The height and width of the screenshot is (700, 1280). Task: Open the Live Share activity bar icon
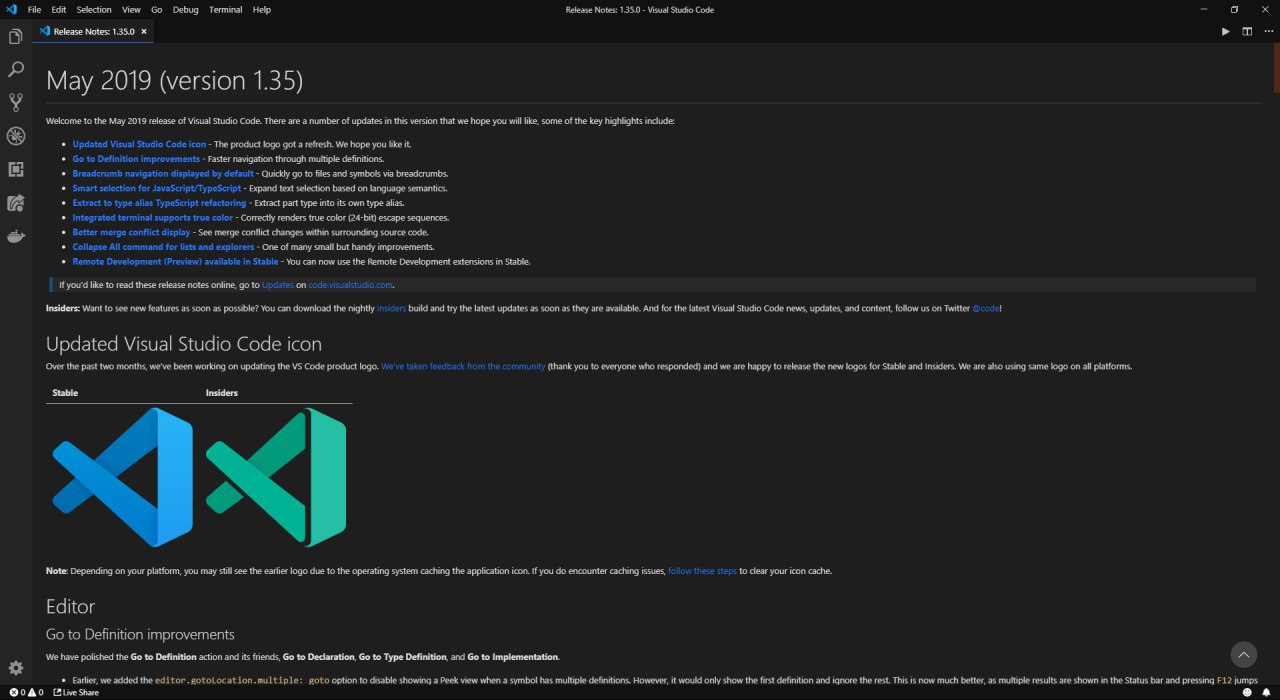(15, 203)
